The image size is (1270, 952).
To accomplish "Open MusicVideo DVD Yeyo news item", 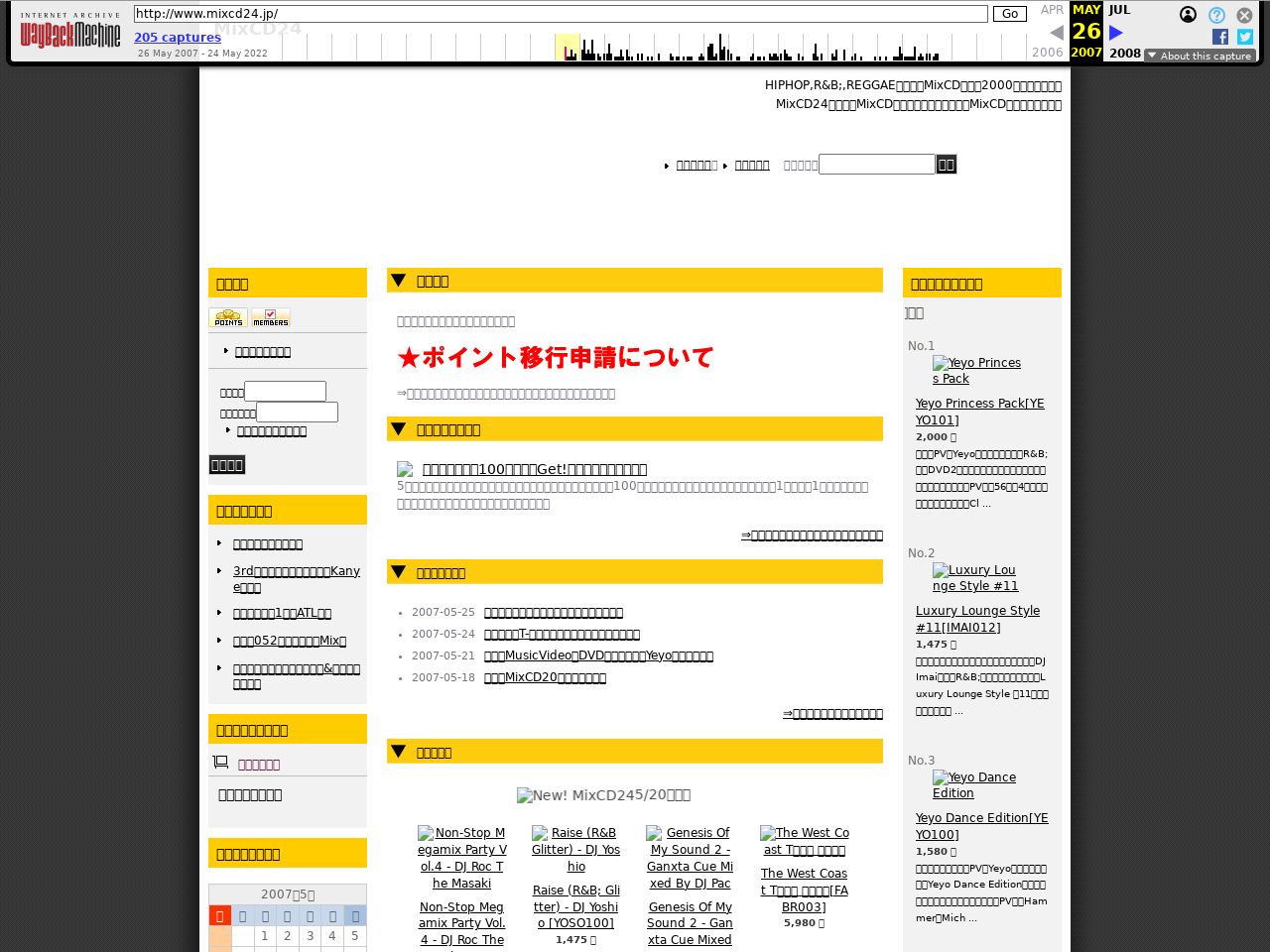I will coord(598,656).
